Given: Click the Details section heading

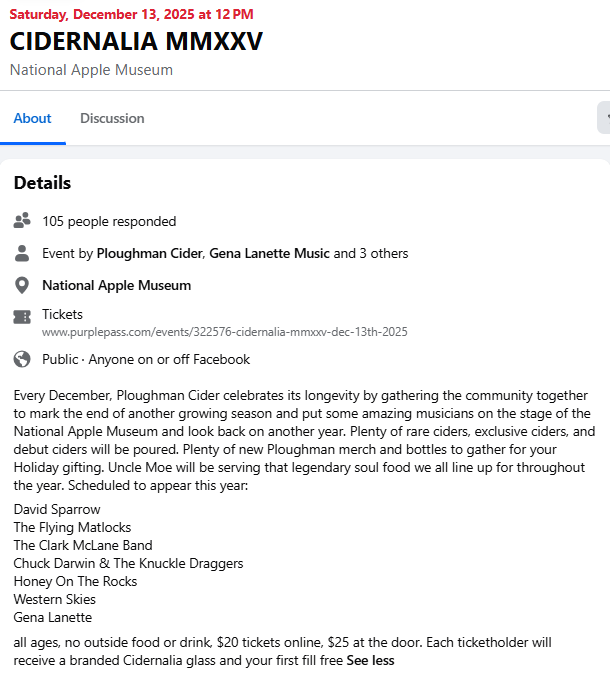Looking at the screenshot, I should (42, 183).
